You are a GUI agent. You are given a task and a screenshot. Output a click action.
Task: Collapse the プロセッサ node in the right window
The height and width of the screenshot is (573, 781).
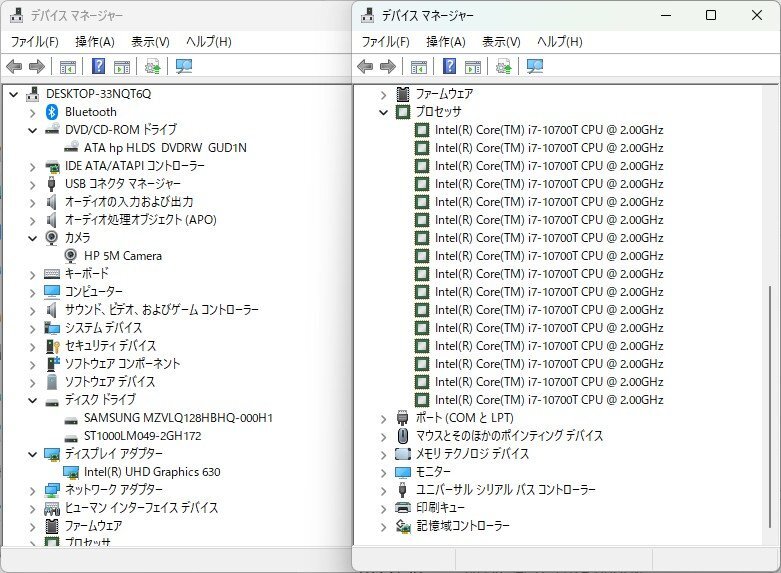coord(384,112)
